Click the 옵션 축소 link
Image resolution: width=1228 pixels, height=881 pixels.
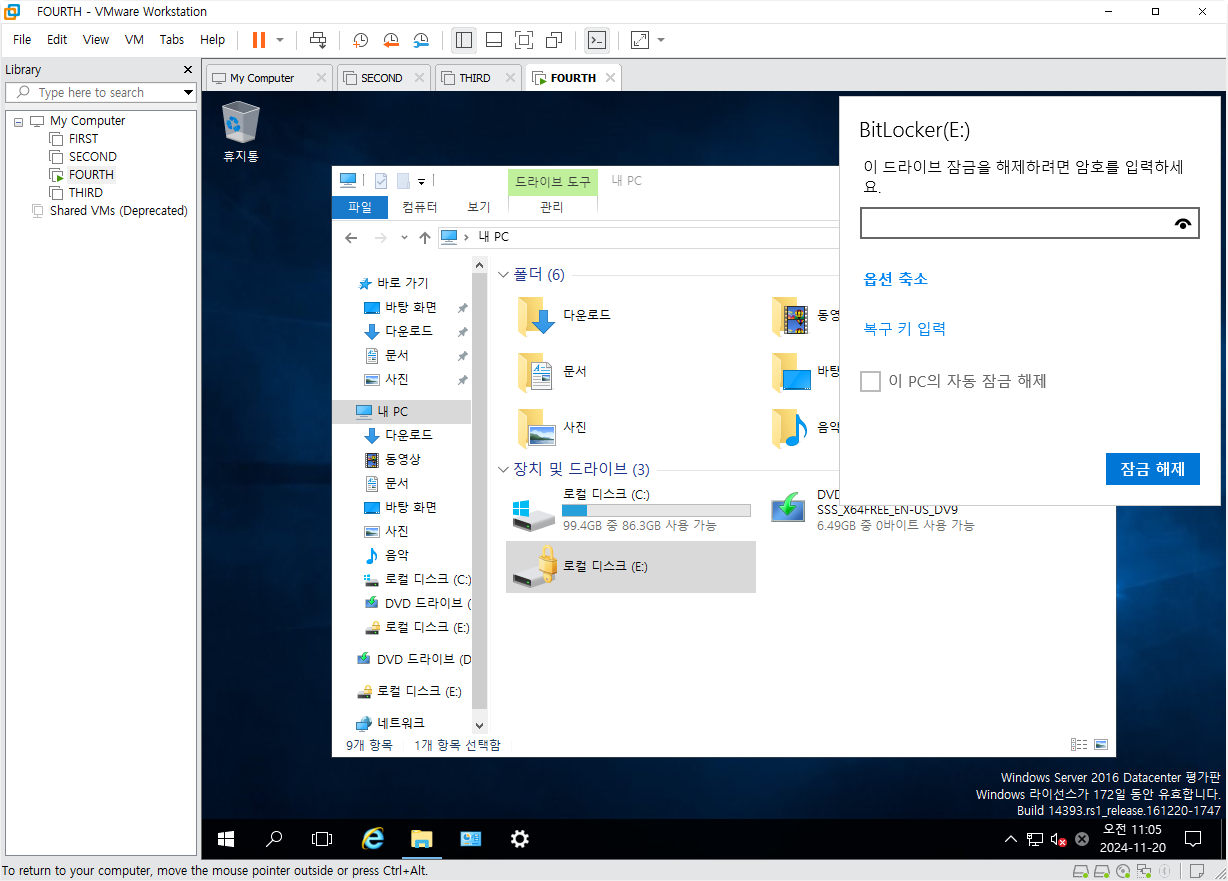point(896,279)
